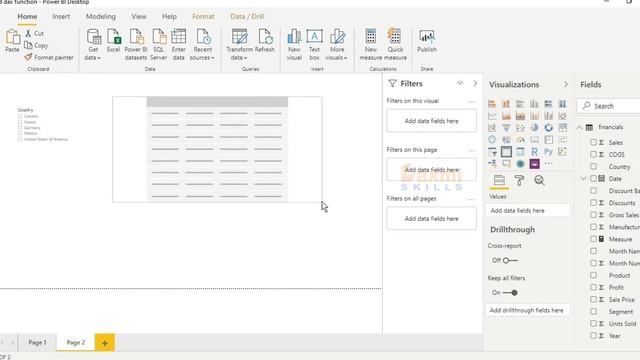Screen dimensions: 640x360
Task: Check the Sales field checkbox
Action: click(593, 142)
